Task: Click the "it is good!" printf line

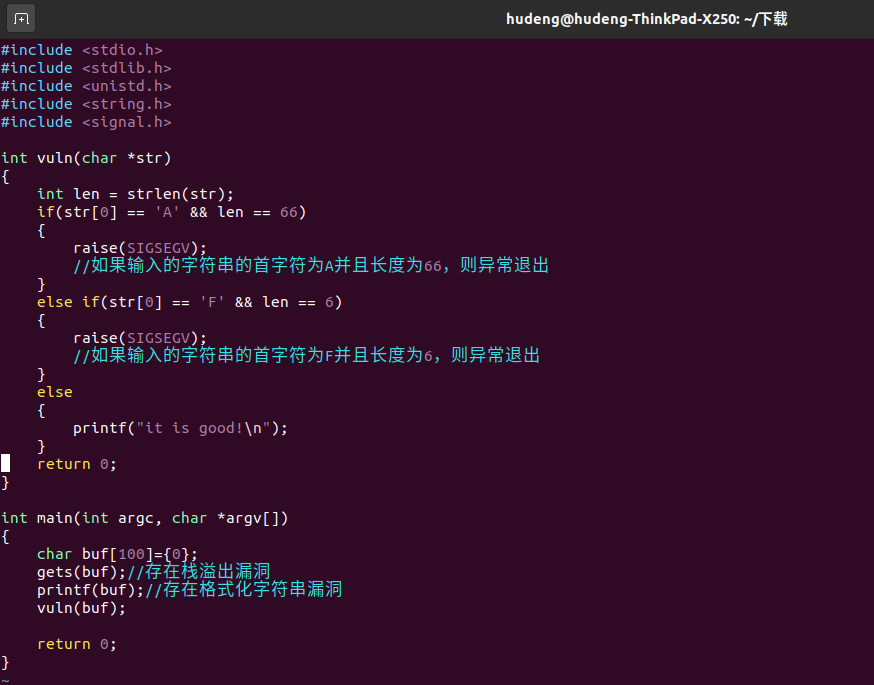Action: coord(180,427)
